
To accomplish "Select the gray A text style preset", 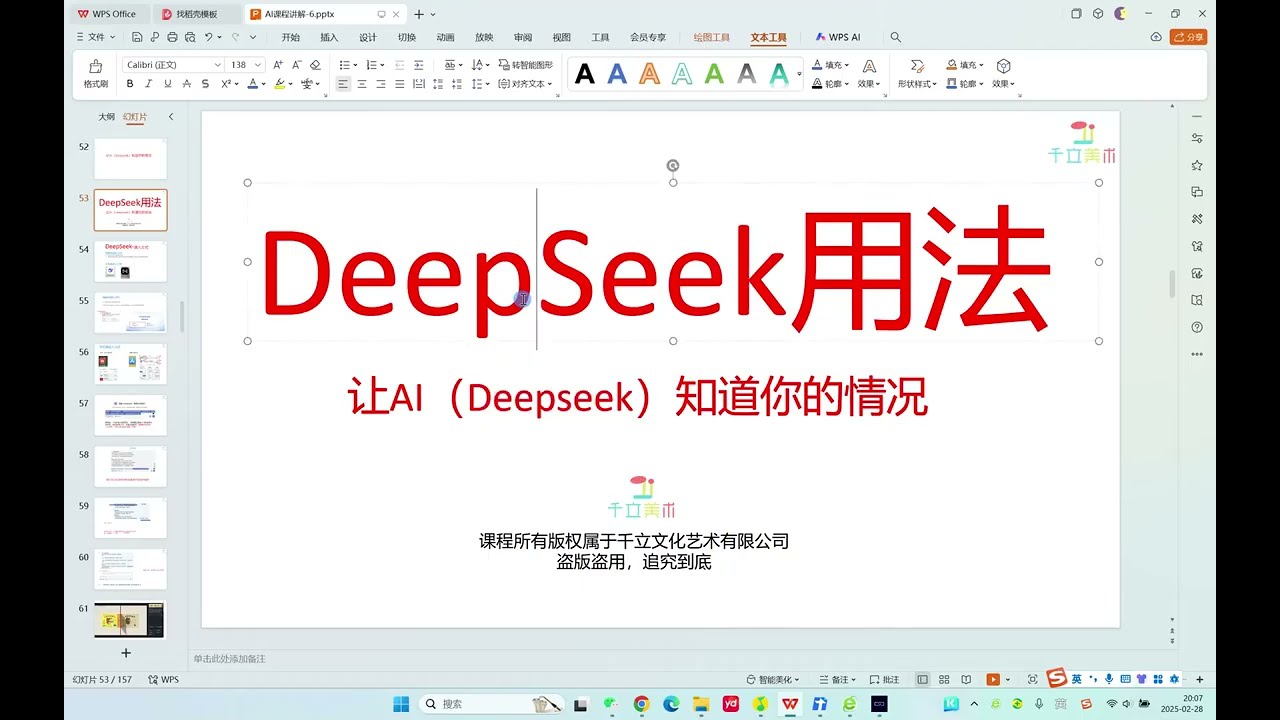I will tap(747, 74).
